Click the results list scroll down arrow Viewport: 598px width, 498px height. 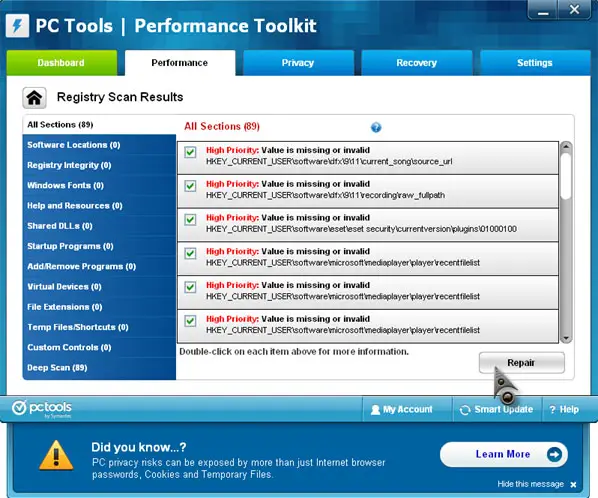click(566, 338)
